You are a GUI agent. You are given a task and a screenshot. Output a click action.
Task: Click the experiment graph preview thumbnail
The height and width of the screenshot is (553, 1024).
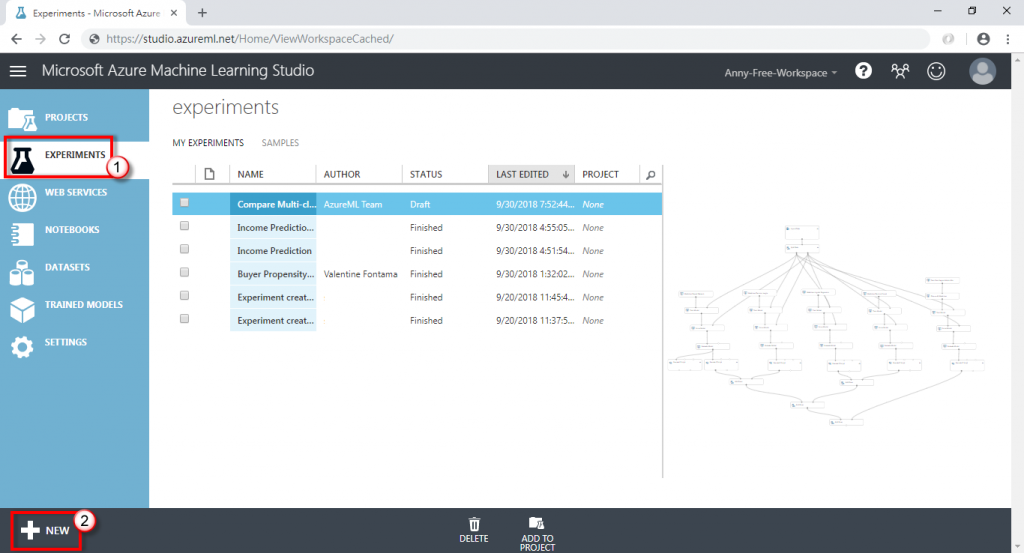point(826,324)
